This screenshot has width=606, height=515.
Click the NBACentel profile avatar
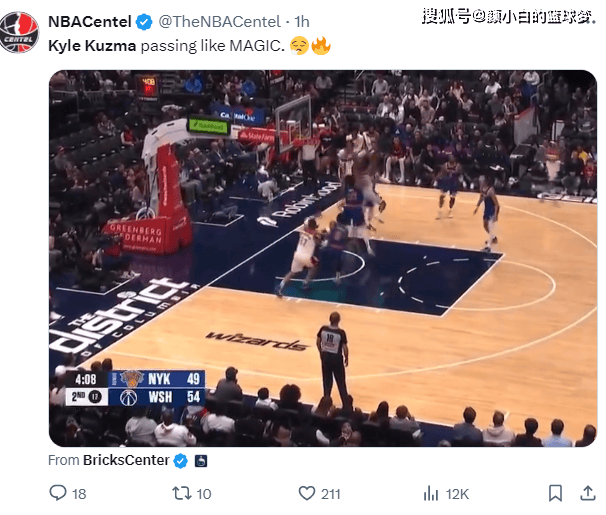pyautogui.click(x=19, y=32)
